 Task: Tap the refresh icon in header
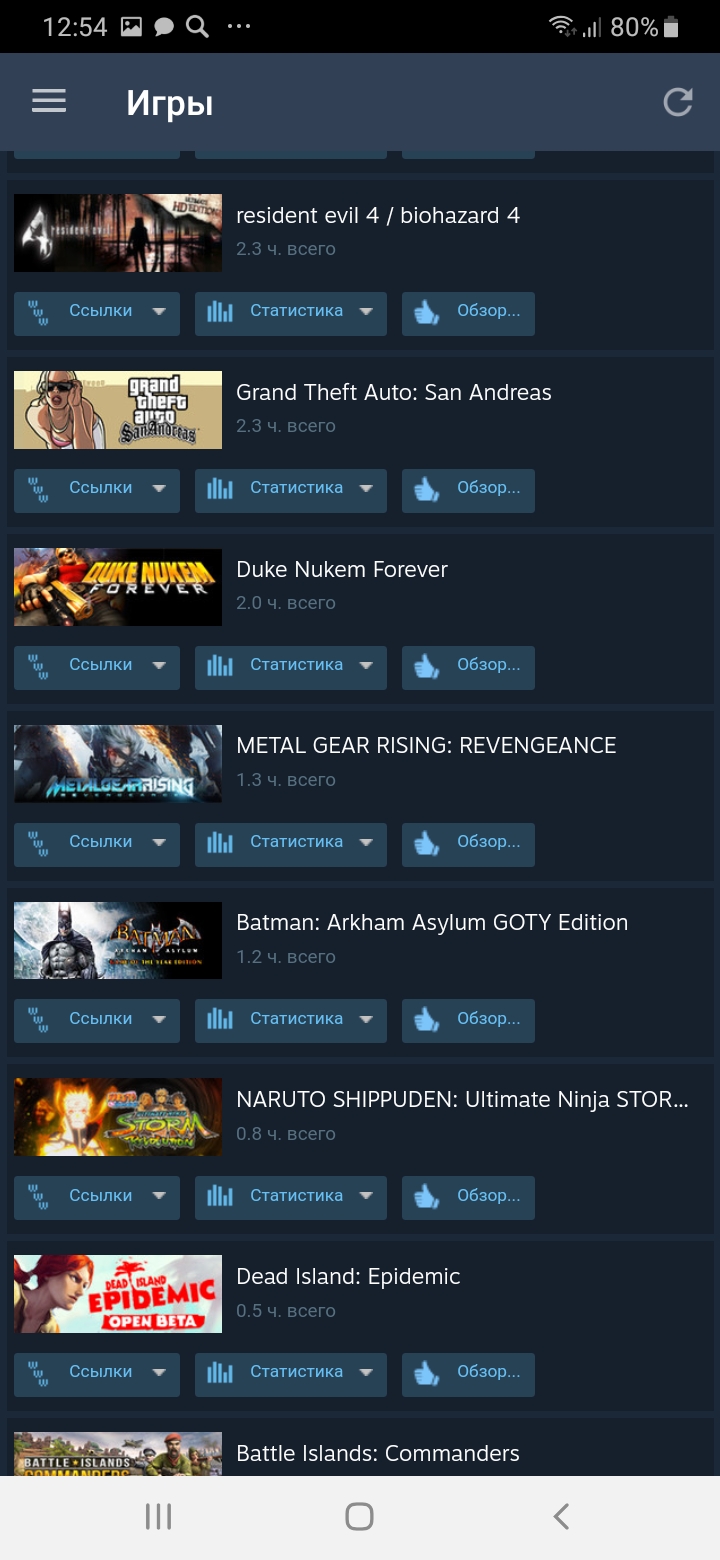tap(678, 102)
